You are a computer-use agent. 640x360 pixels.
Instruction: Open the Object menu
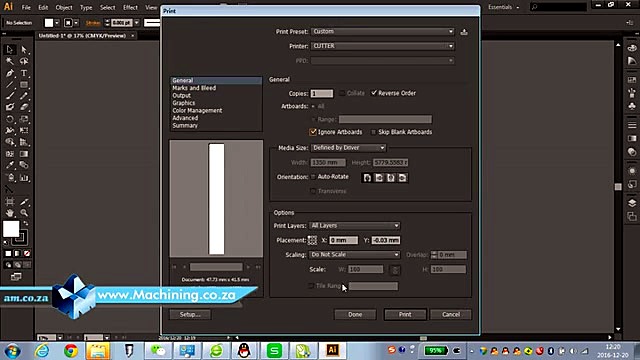click(64, 7)
